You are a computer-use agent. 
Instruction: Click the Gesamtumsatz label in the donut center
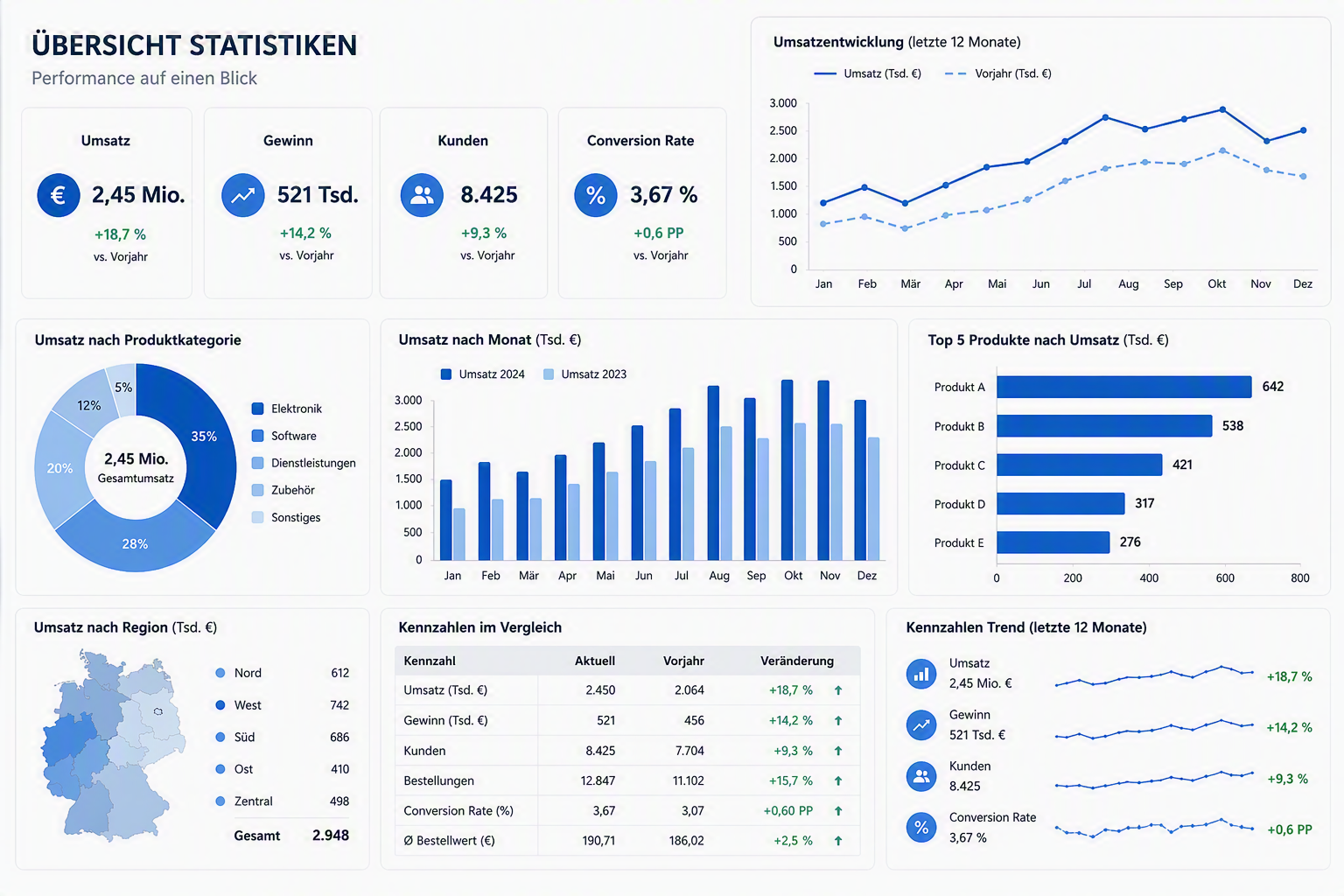tap(136, 479)
